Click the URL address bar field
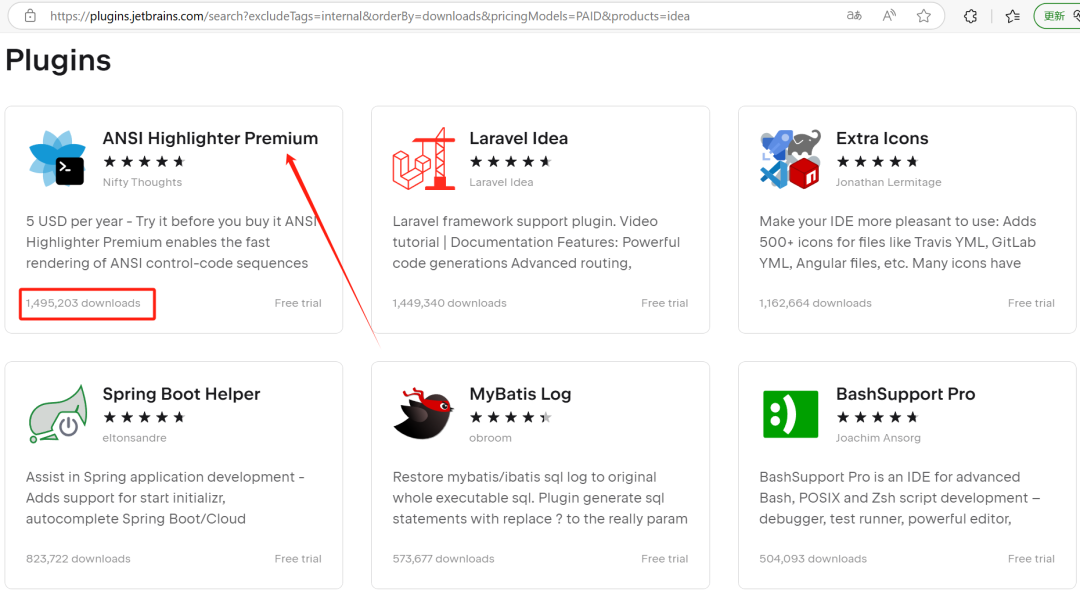Image resolution: width=1080 pixels, height=595 pixels. click(441, 16)
